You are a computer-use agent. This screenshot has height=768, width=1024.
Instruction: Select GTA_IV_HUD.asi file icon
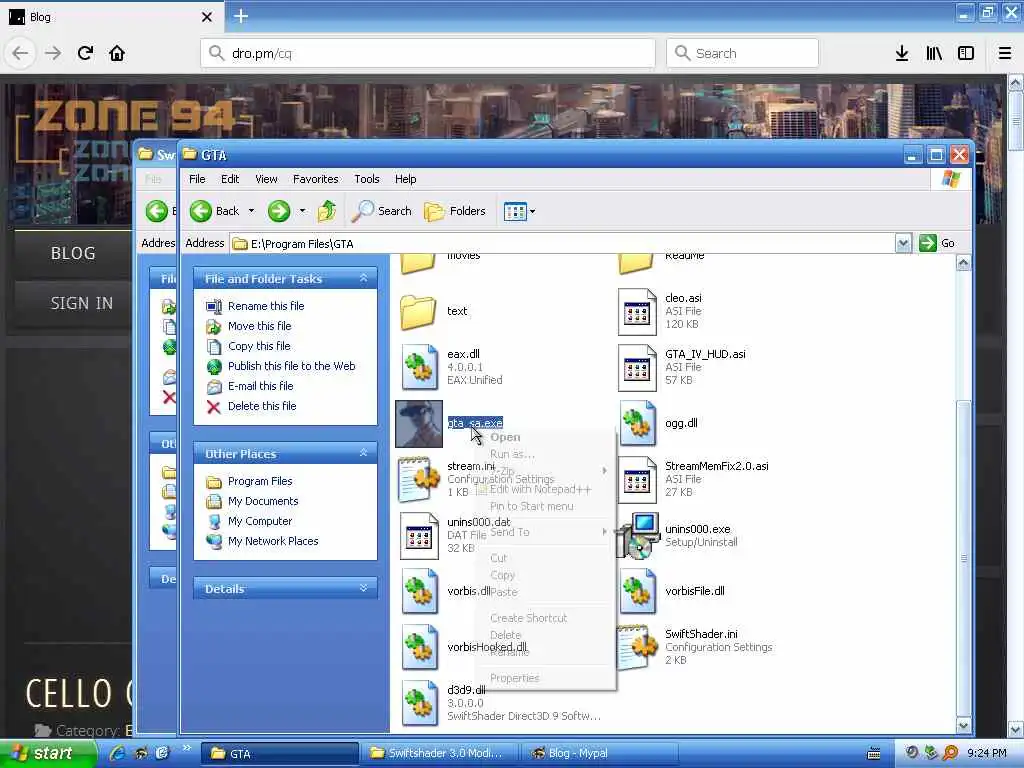point(637,368)
